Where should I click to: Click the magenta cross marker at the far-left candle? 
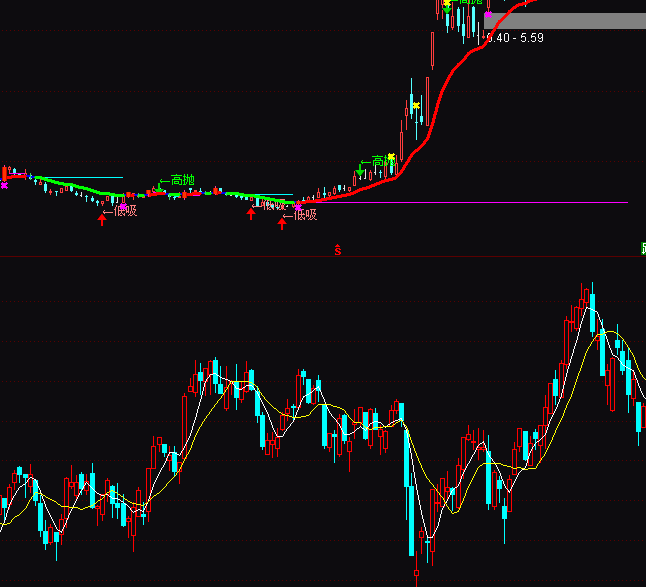pos(4,185)
